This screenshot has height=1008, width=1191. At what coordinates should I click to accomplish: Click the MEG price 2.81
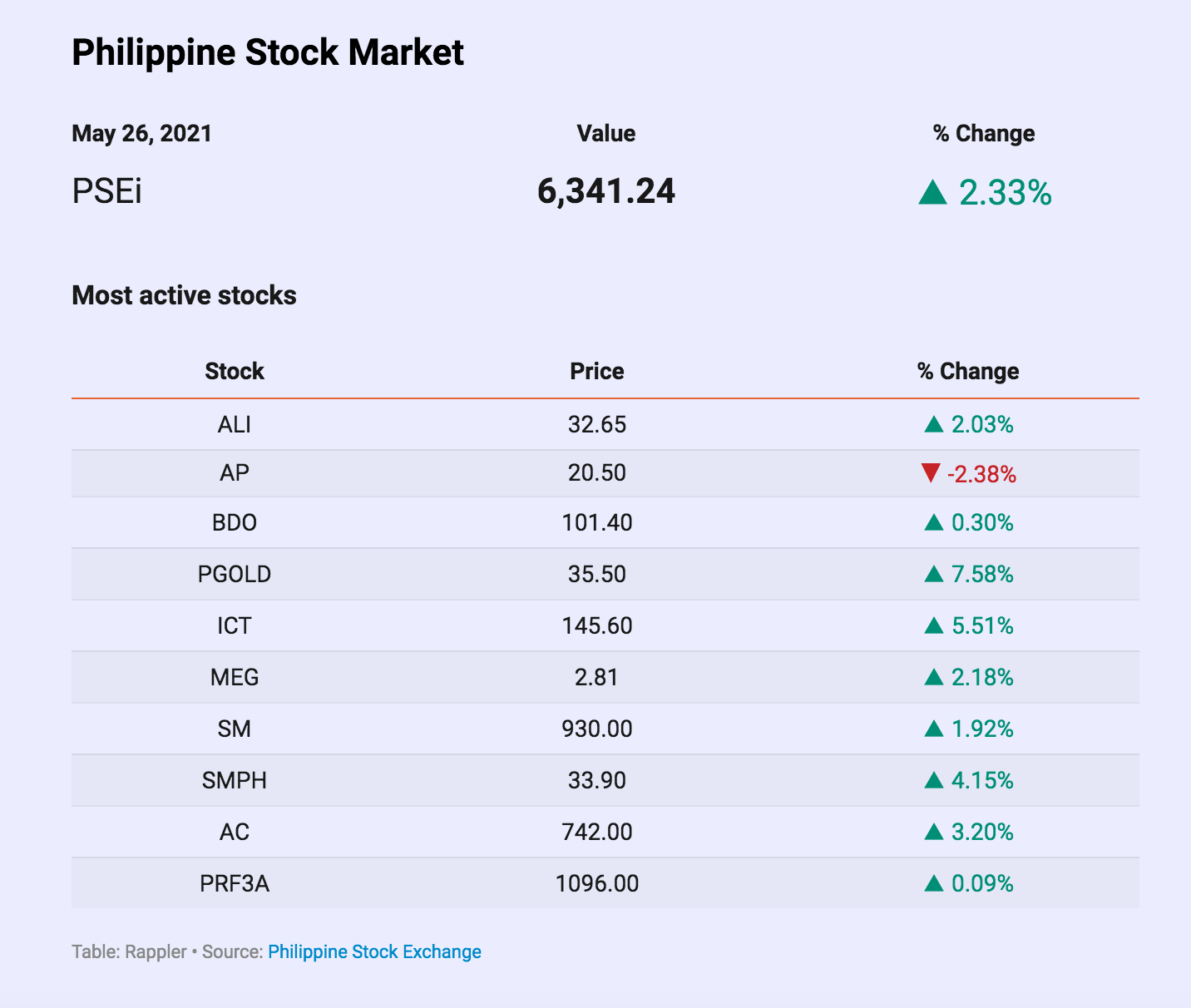(x=596, y=677)
